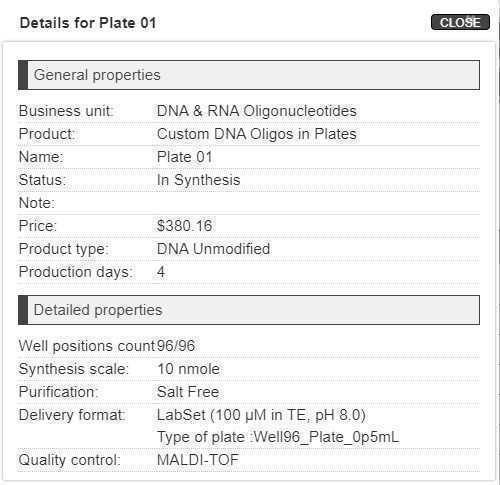500x485 pixels.
Task: Click the In Synthesis status text
Action: point(198,180)
